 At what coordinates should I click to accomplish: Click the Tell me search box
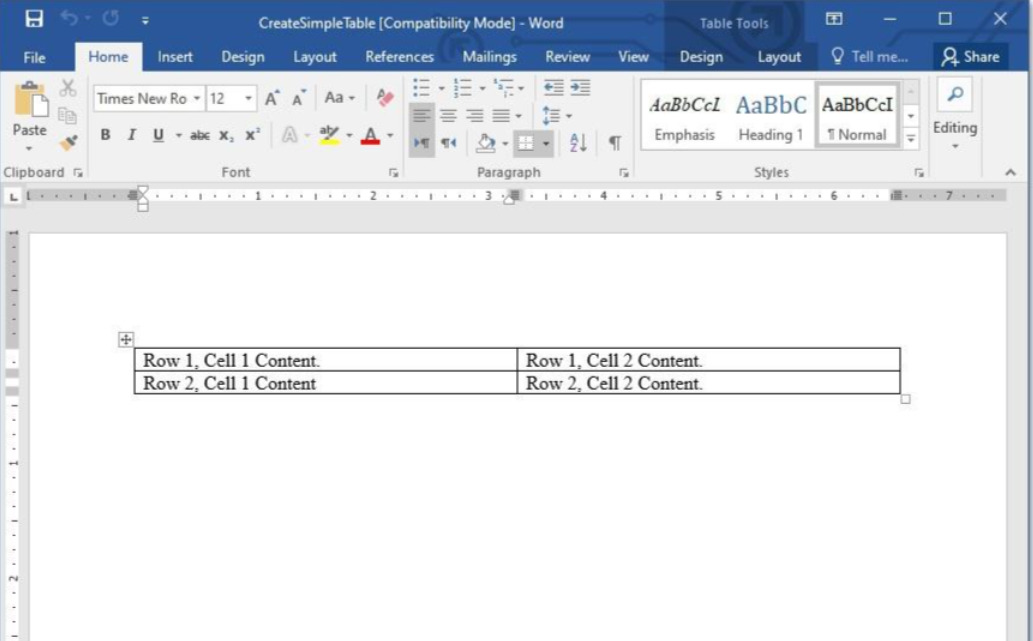point(870,57)
